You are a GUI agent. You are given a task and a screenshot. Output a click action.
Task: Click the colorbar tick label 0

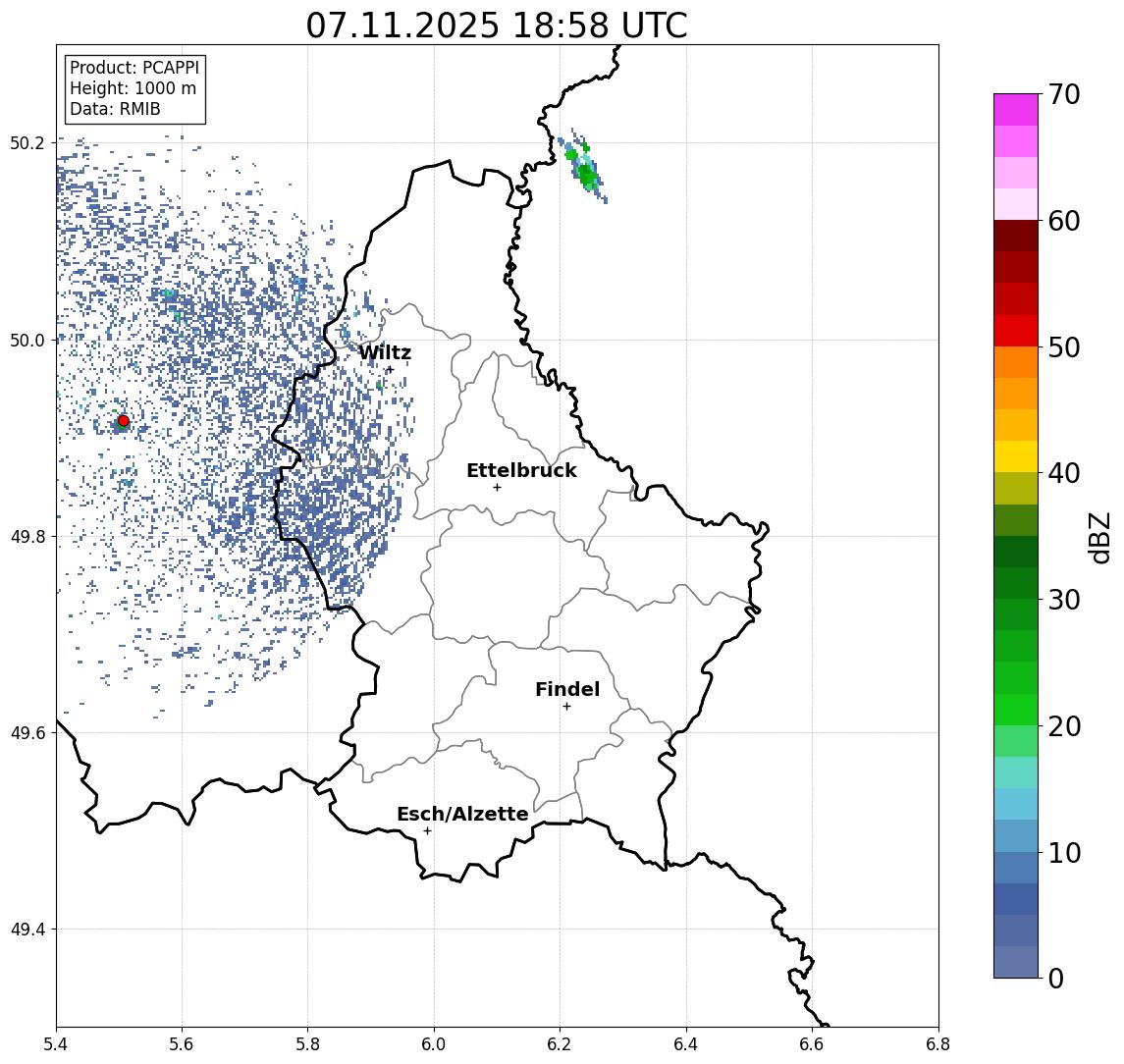click(x=1056, y=979)
